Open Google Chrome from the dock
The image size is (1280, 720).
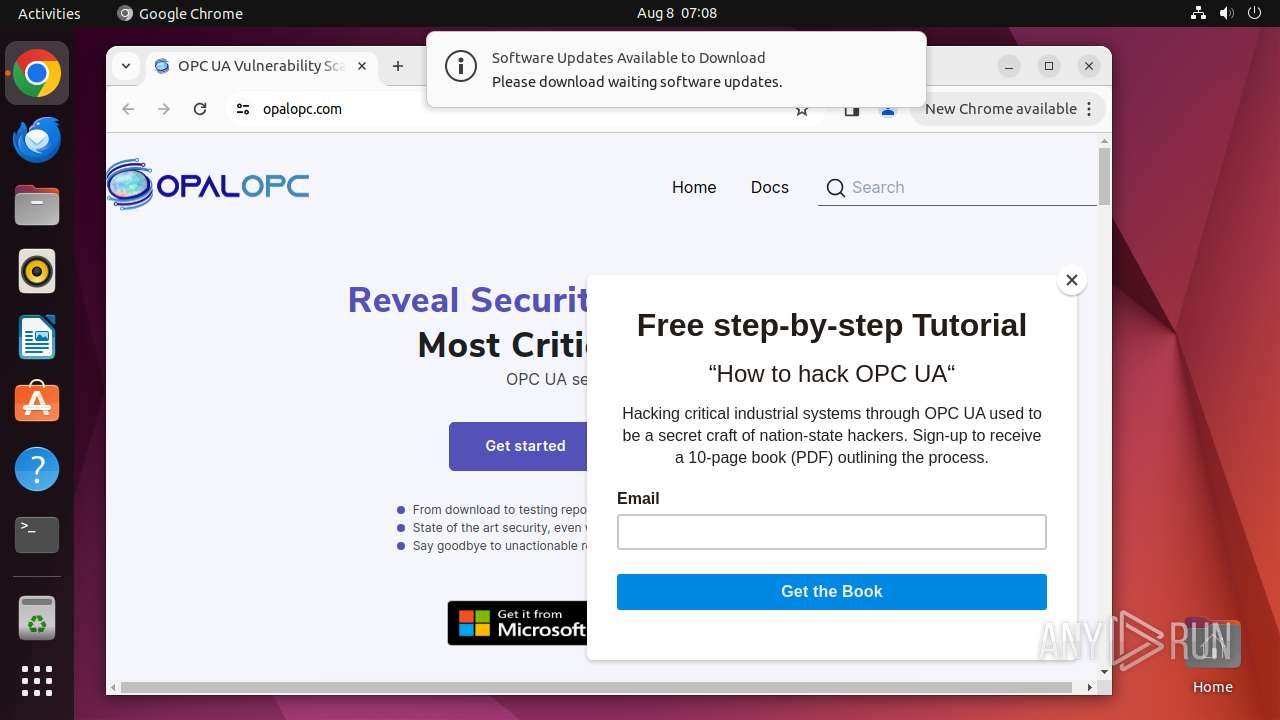point(37,74)
